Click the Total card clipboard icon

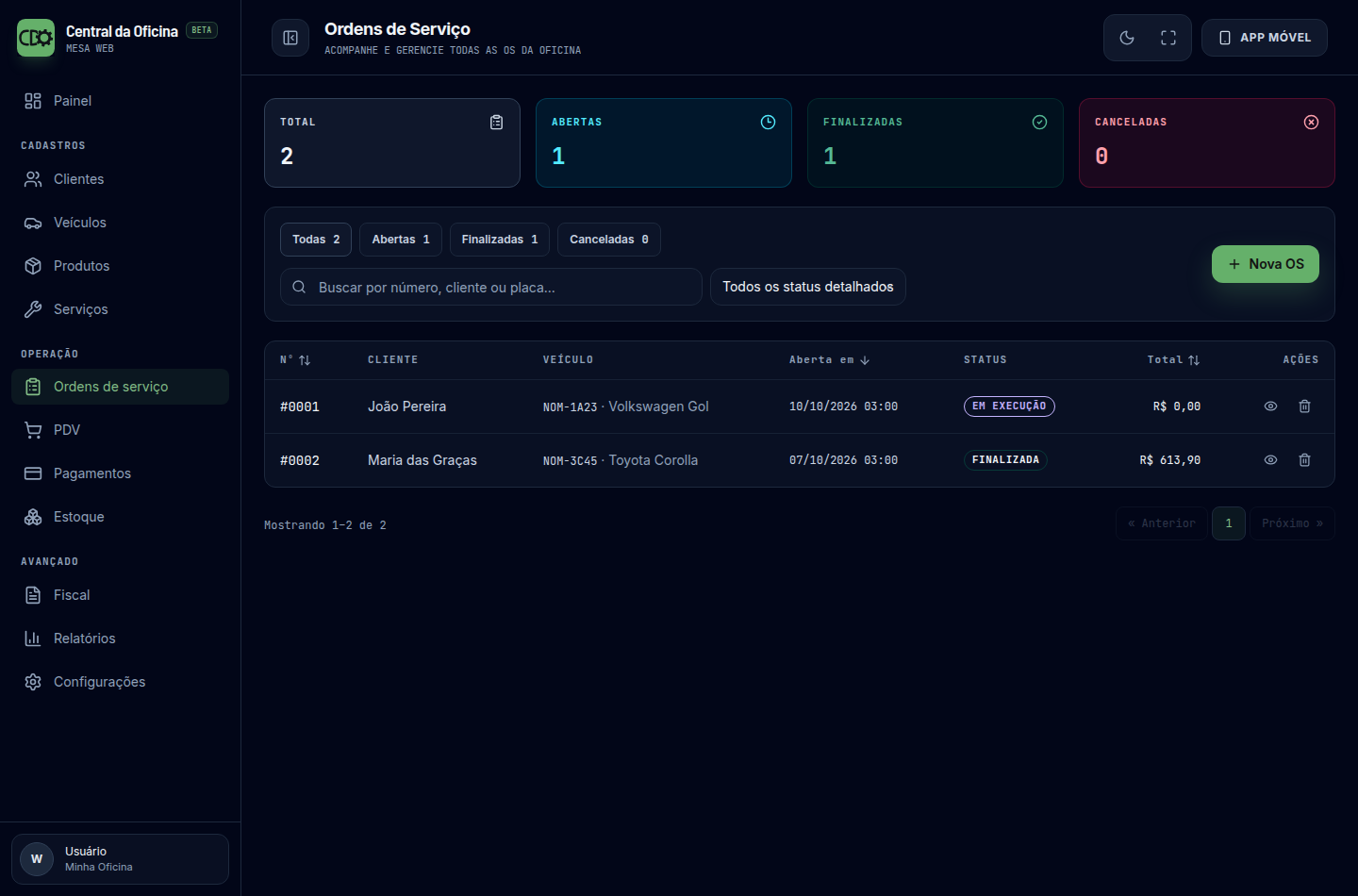(496, 123)
